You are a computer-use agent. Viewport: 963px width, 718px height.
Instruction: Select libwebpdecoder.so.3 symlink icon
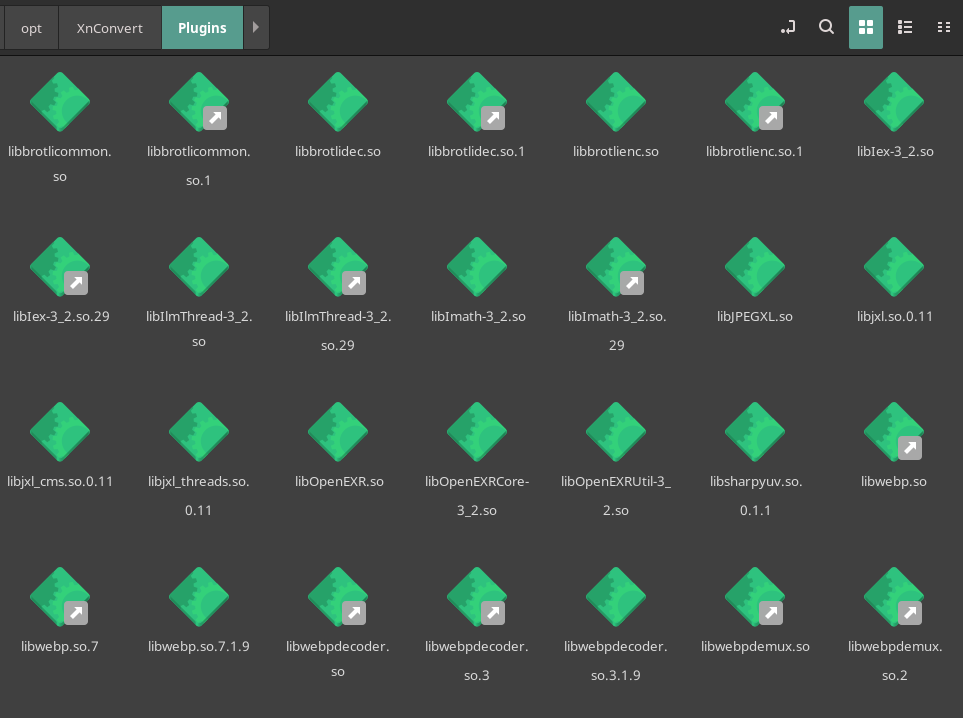click(477, 597)
